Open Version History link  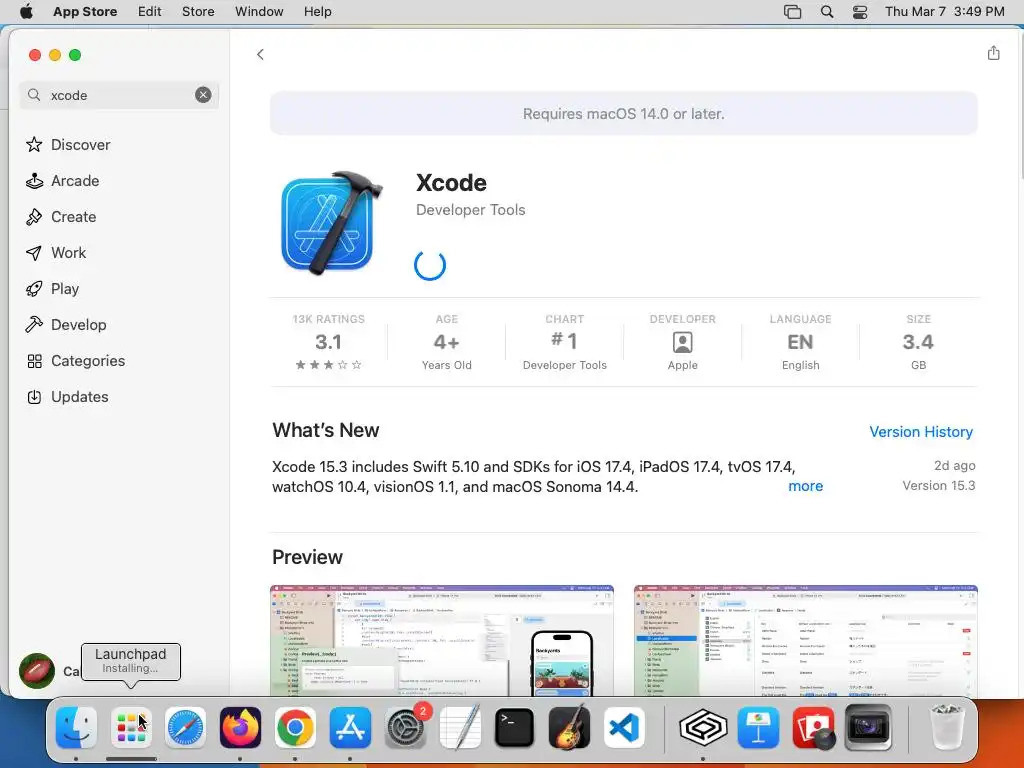point(921,432)
